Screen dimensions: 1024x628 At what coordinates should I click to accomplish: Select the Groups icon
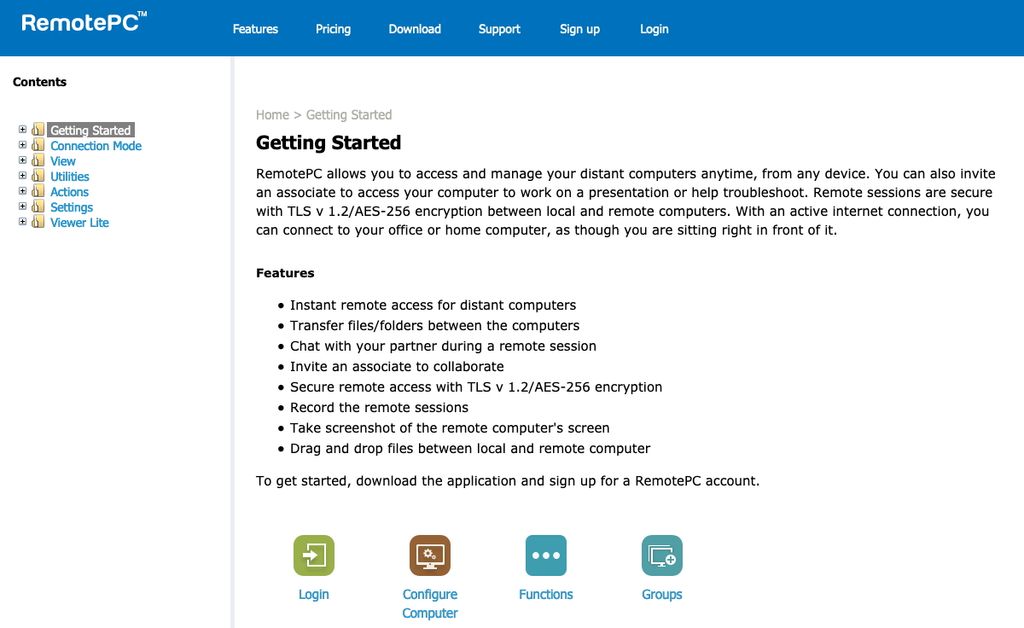tap(662, 555)
